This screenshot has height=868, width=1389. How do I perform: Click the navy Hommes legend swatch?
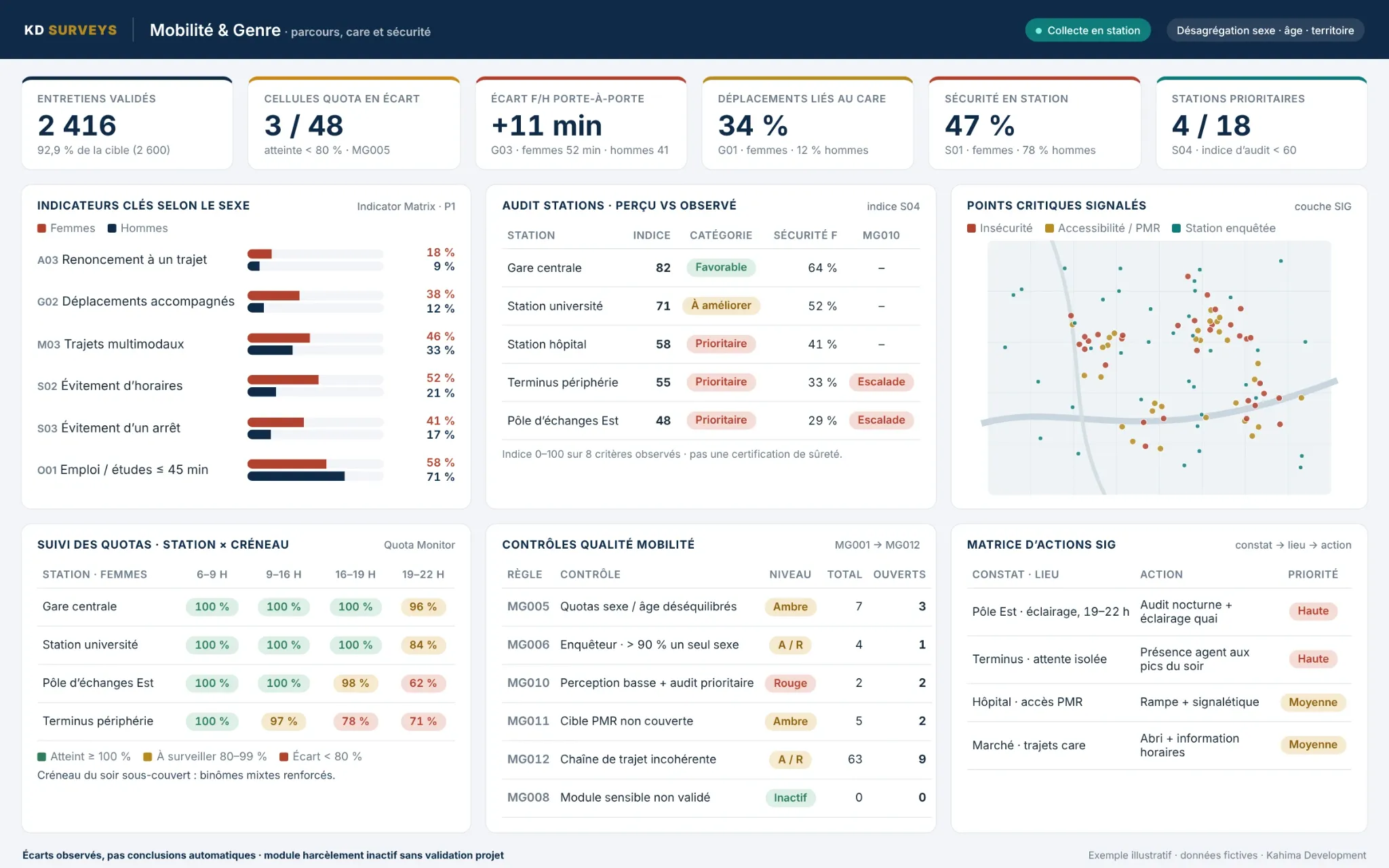pos(112,228)
